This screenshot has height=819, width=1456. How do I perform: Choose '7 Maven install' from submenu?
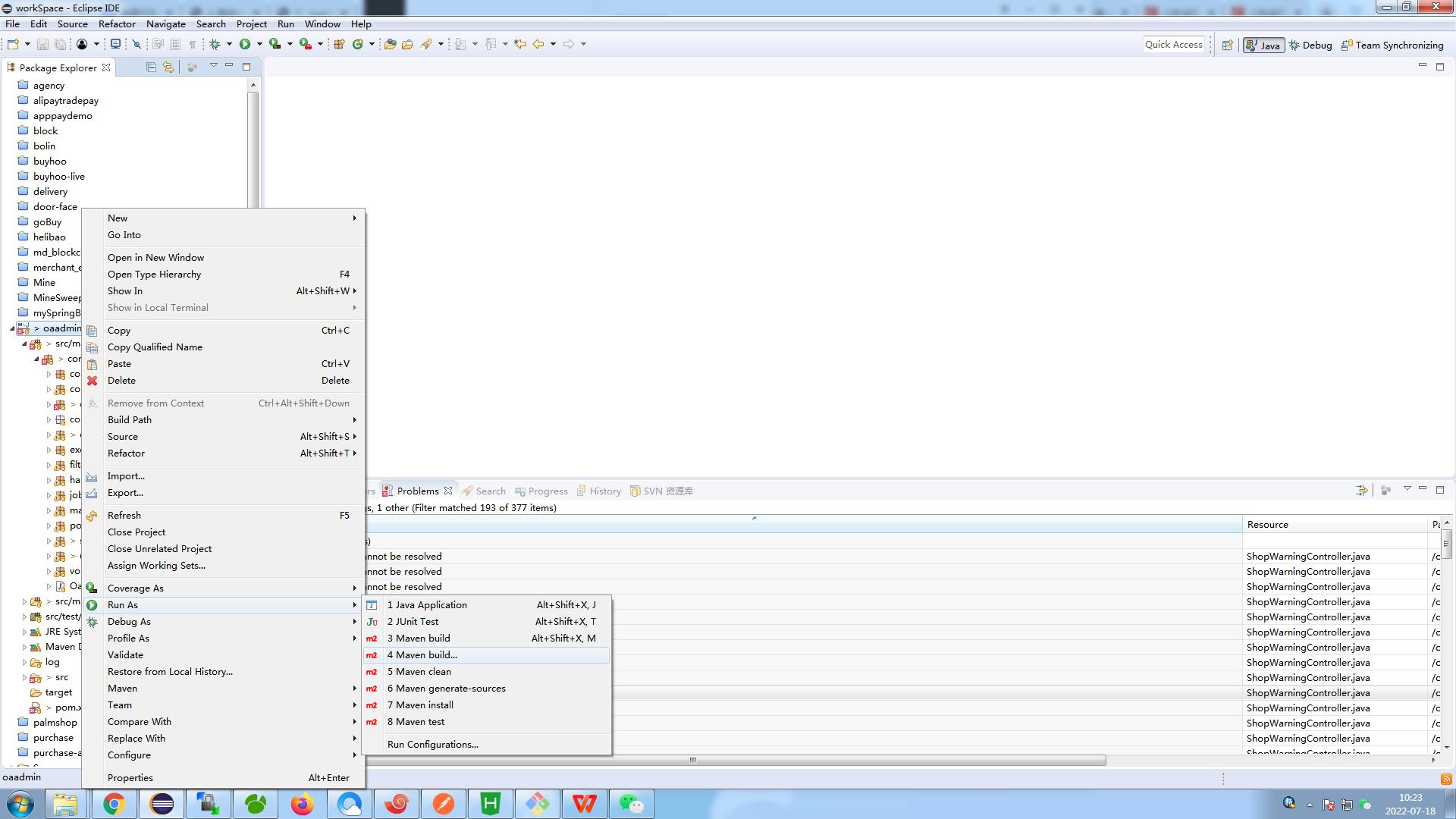(487, 705)
